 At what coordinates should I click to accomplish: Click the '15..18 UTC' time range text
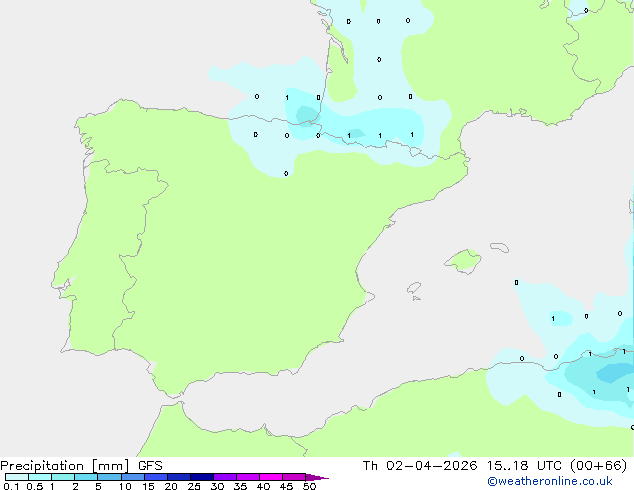[524, 466]
